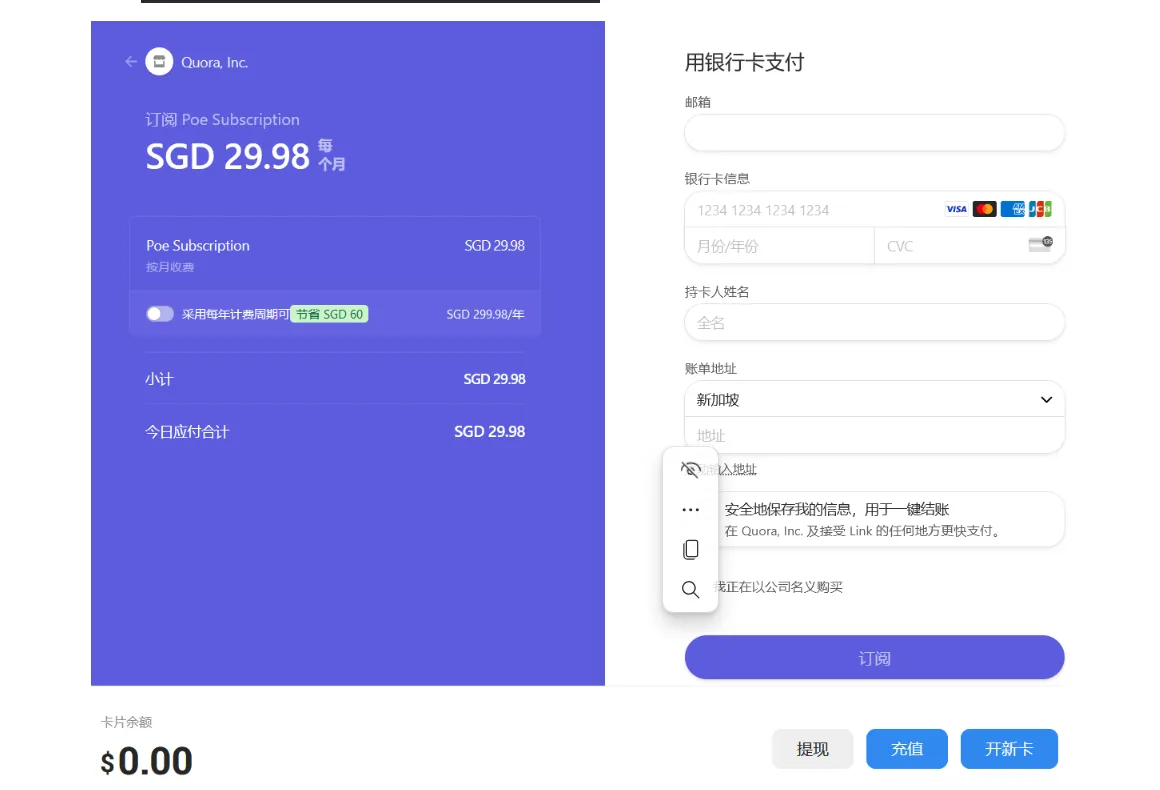Click the back arrow beside Quora, Inc.
This screenshot has height=790, width=1160.
(130, 62)
